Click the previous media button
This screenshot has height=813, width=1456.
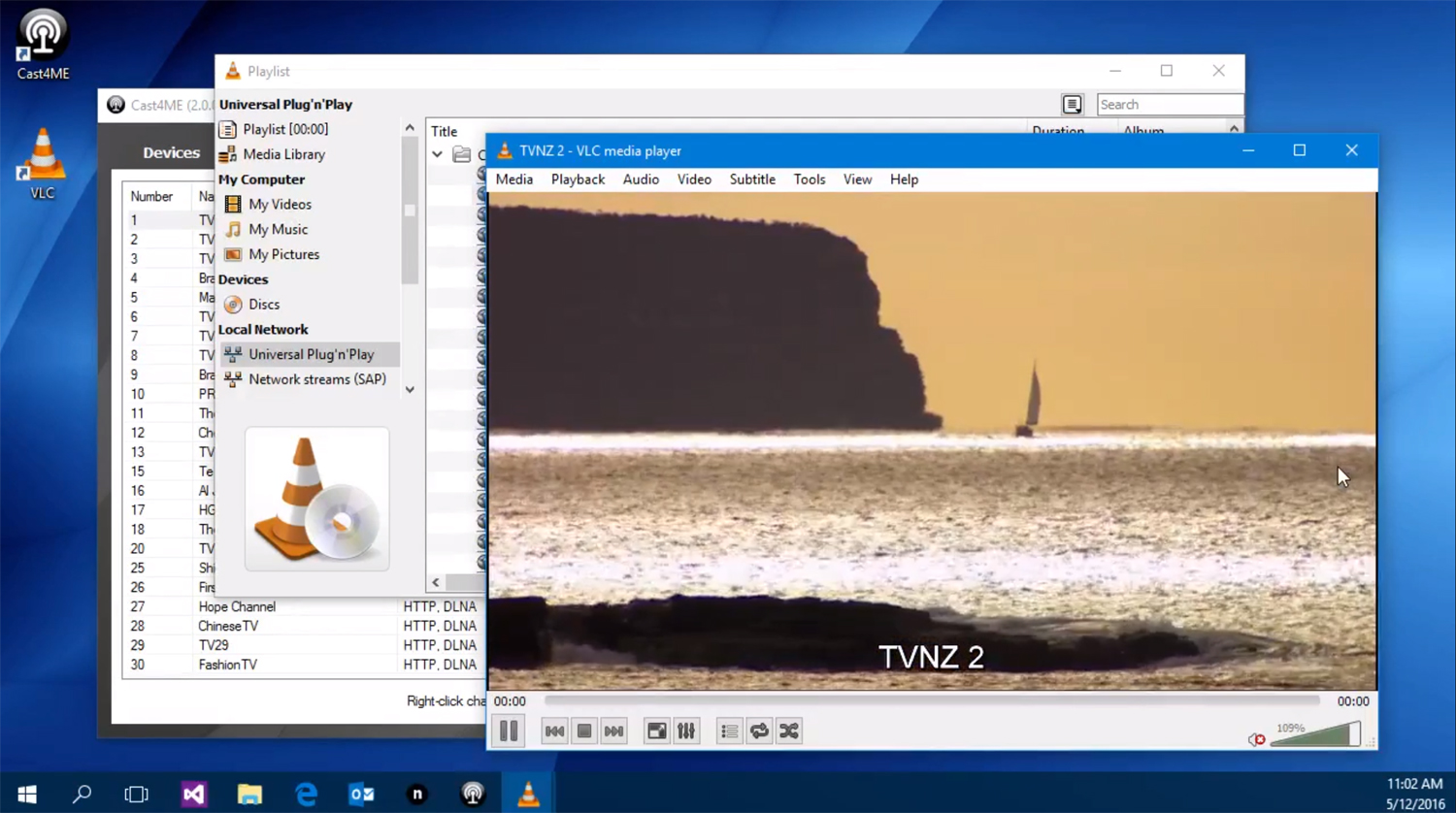coord(554,731)
